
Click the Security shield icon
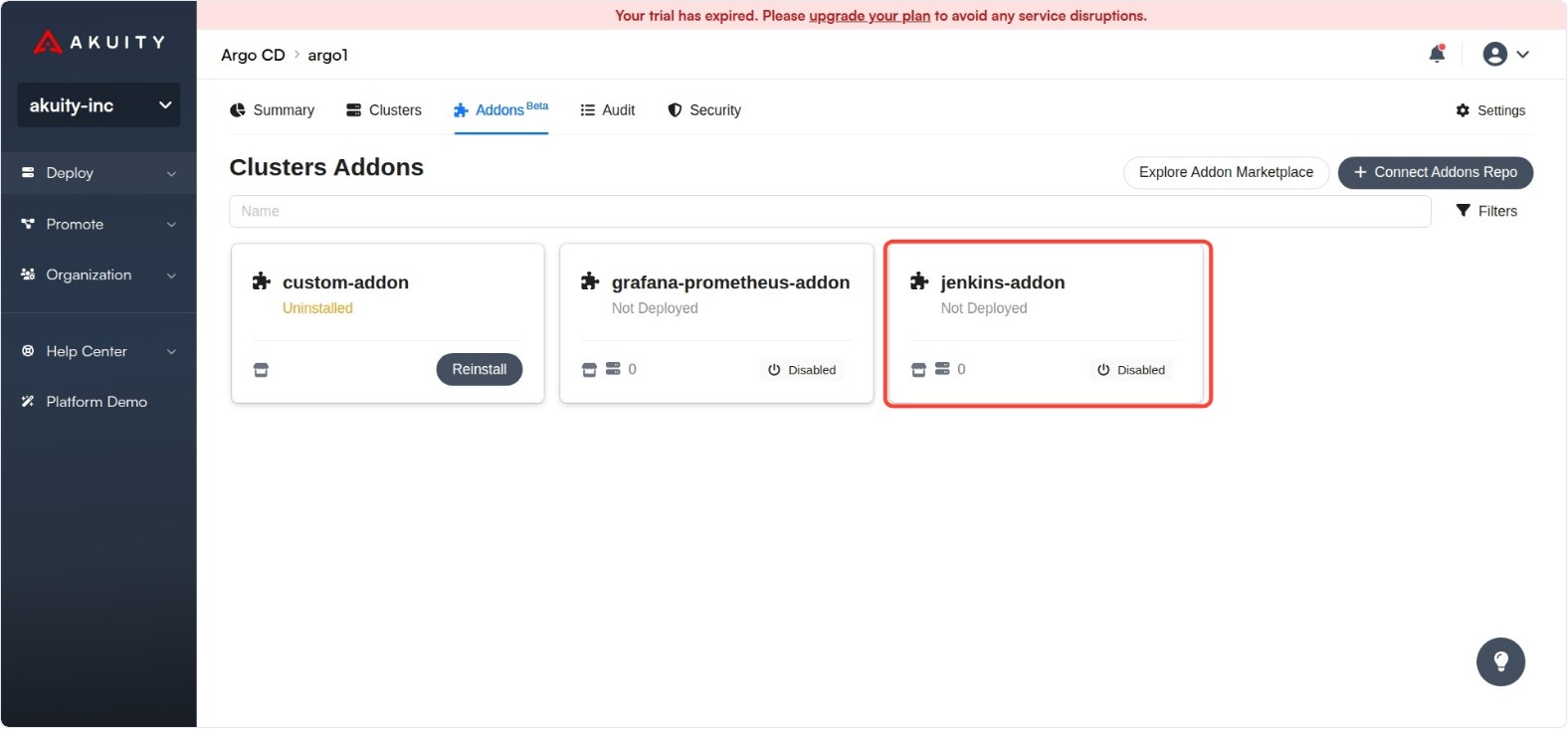point(675,110)
